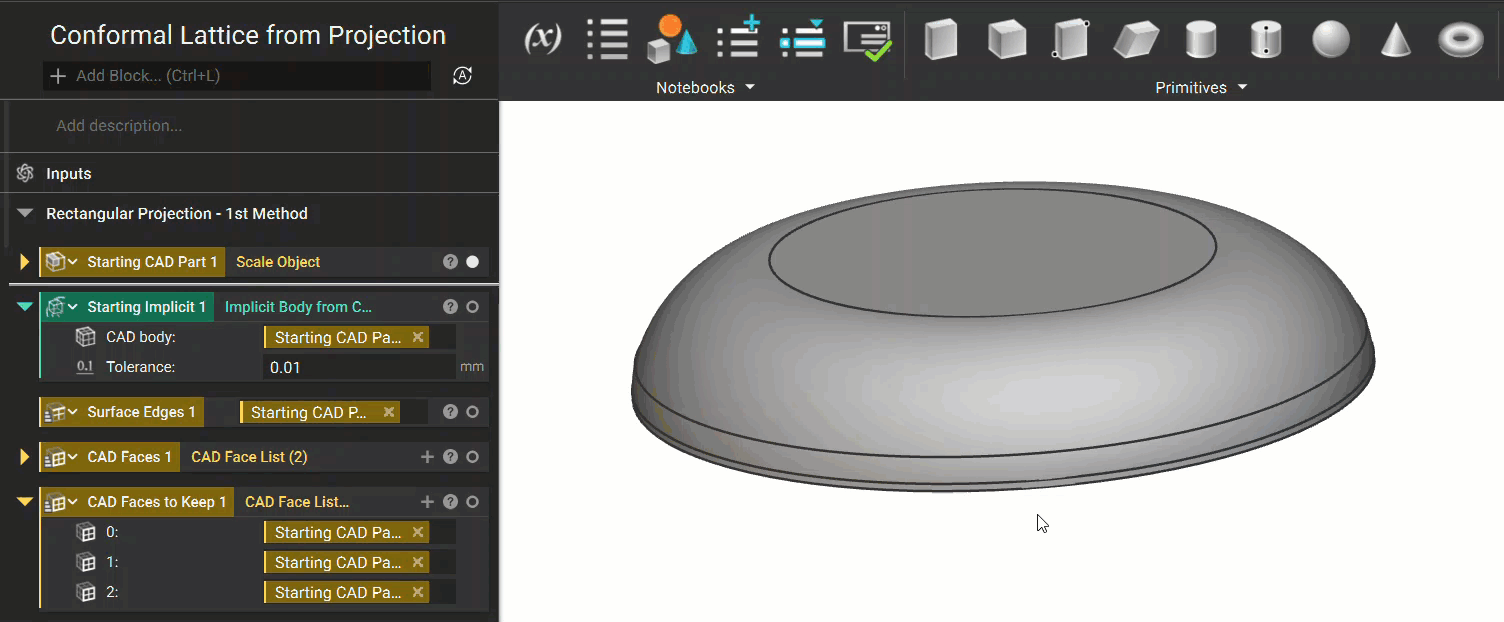Remove item 1 from CAD Faces to Keep

(x=418, y=562)
